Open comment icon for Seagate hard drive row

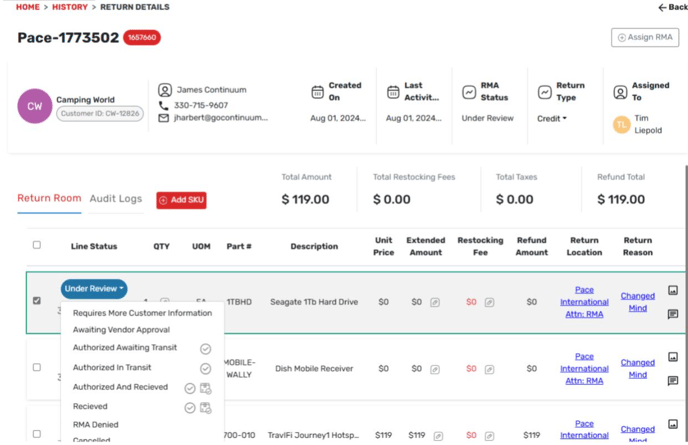coord(673,314)
